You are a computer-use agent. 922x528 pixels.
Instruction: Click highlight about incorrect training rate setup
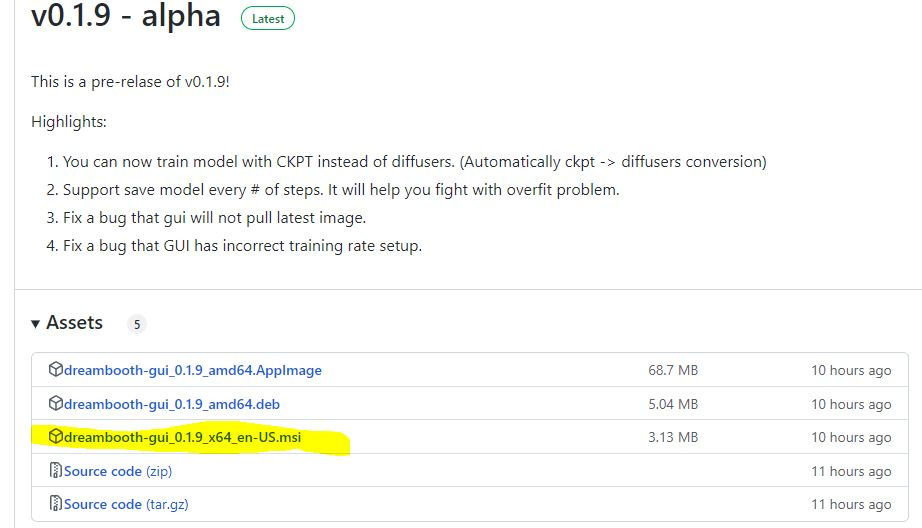[242, 246]
